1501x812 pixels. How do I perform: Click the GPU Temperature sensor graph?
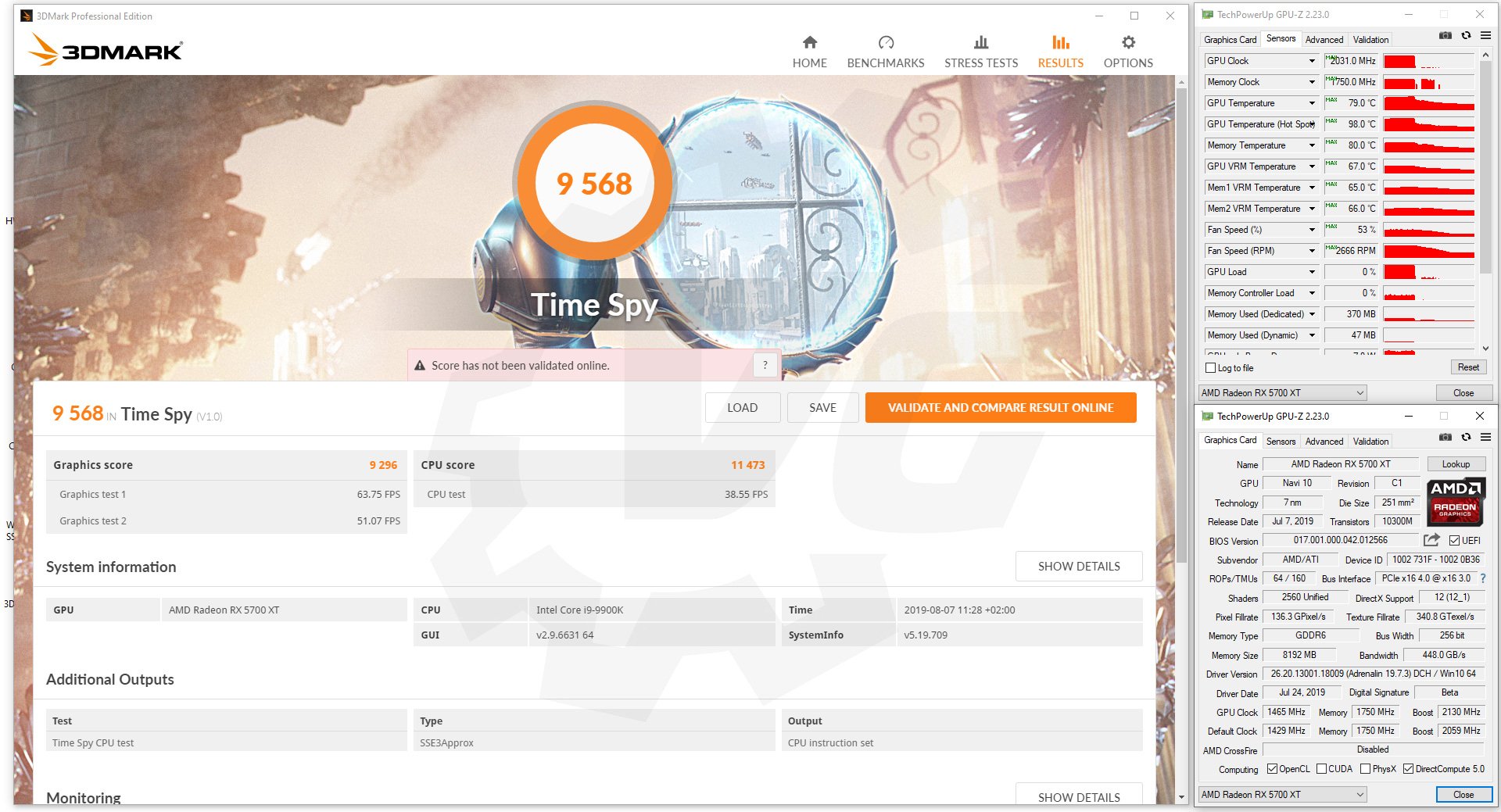[1428, 103]
